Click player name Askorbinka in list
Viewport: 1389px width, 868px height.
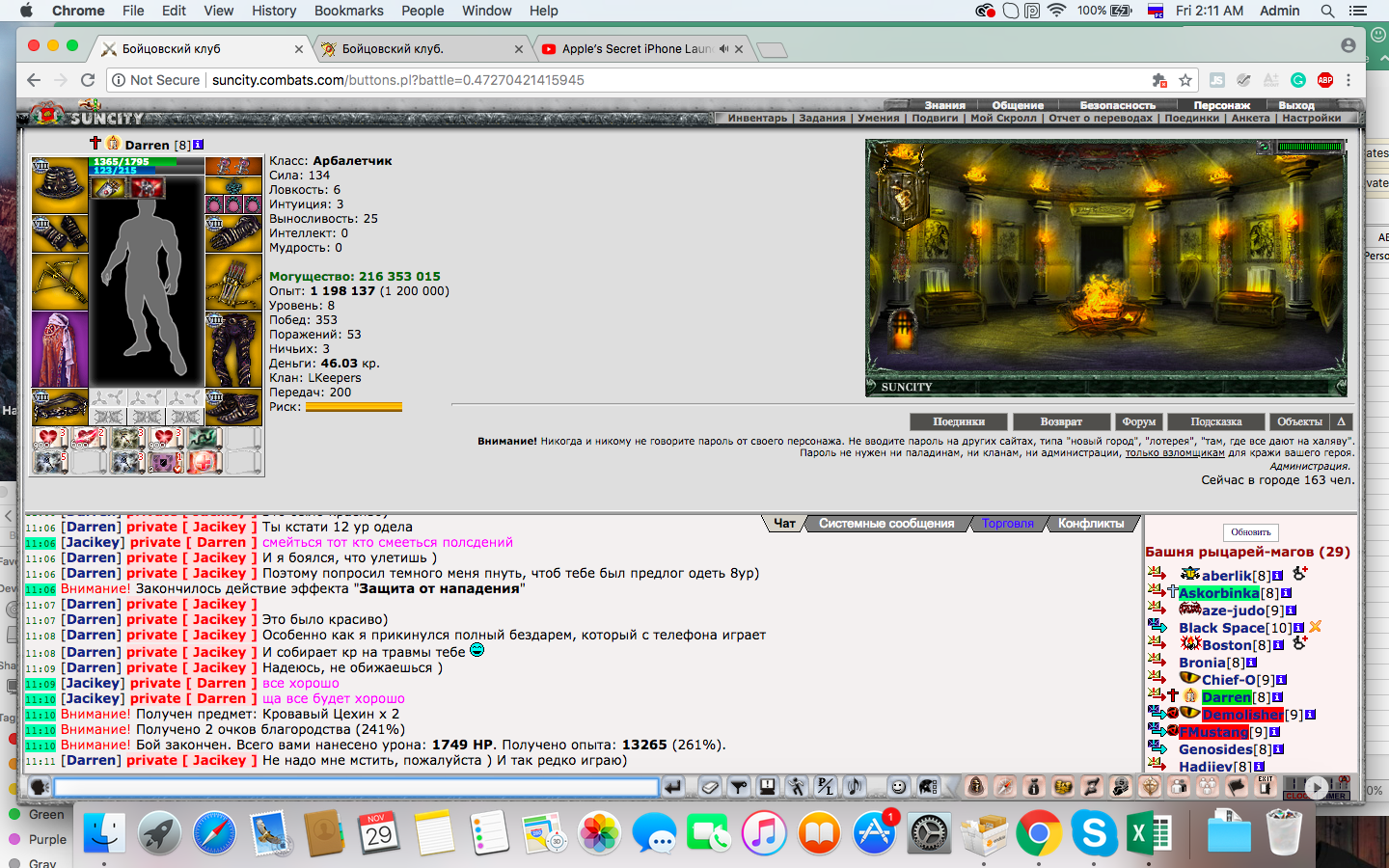1218,593
